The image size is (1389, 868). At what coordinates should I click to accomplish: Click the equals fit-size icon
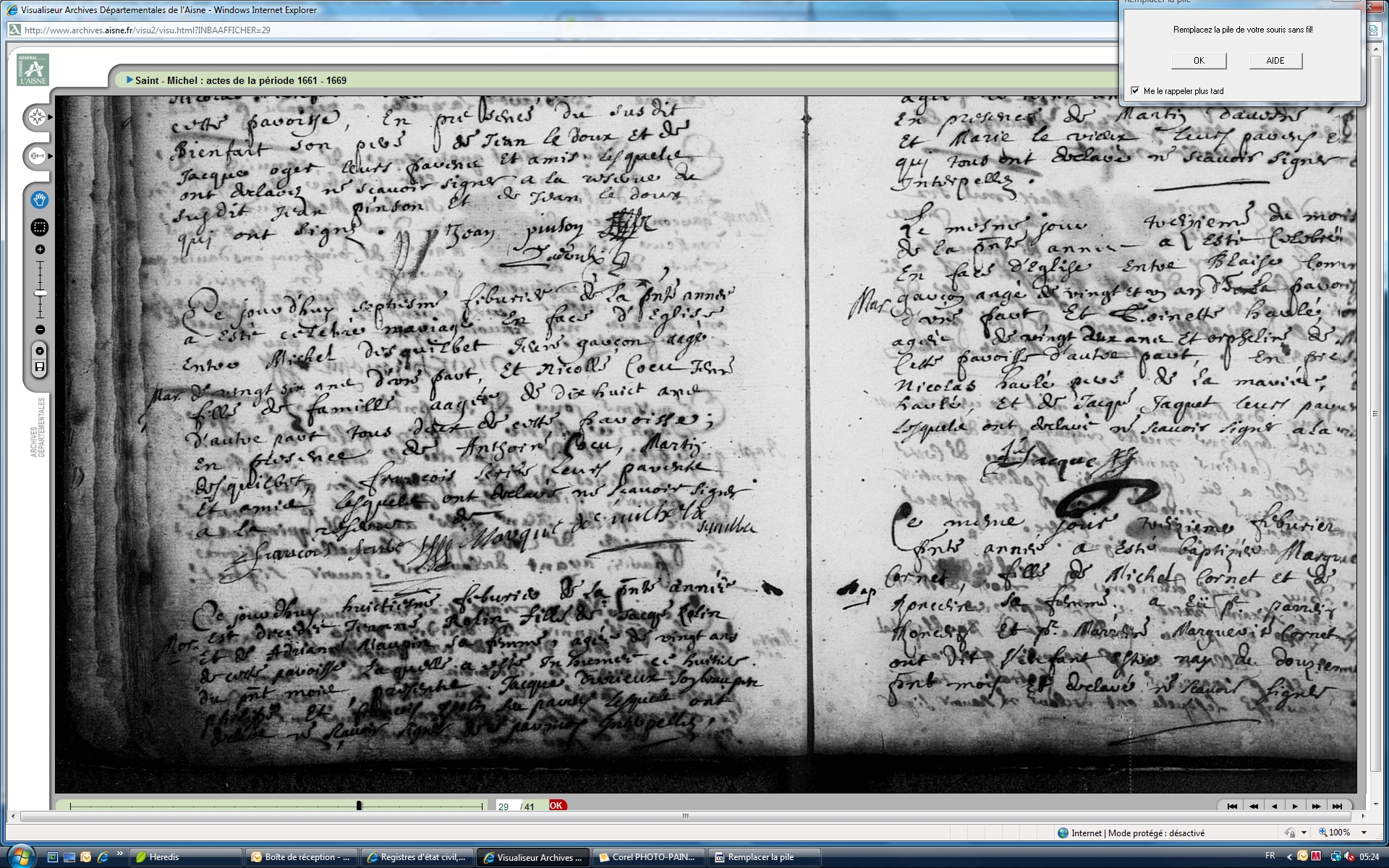click(40, 351)
